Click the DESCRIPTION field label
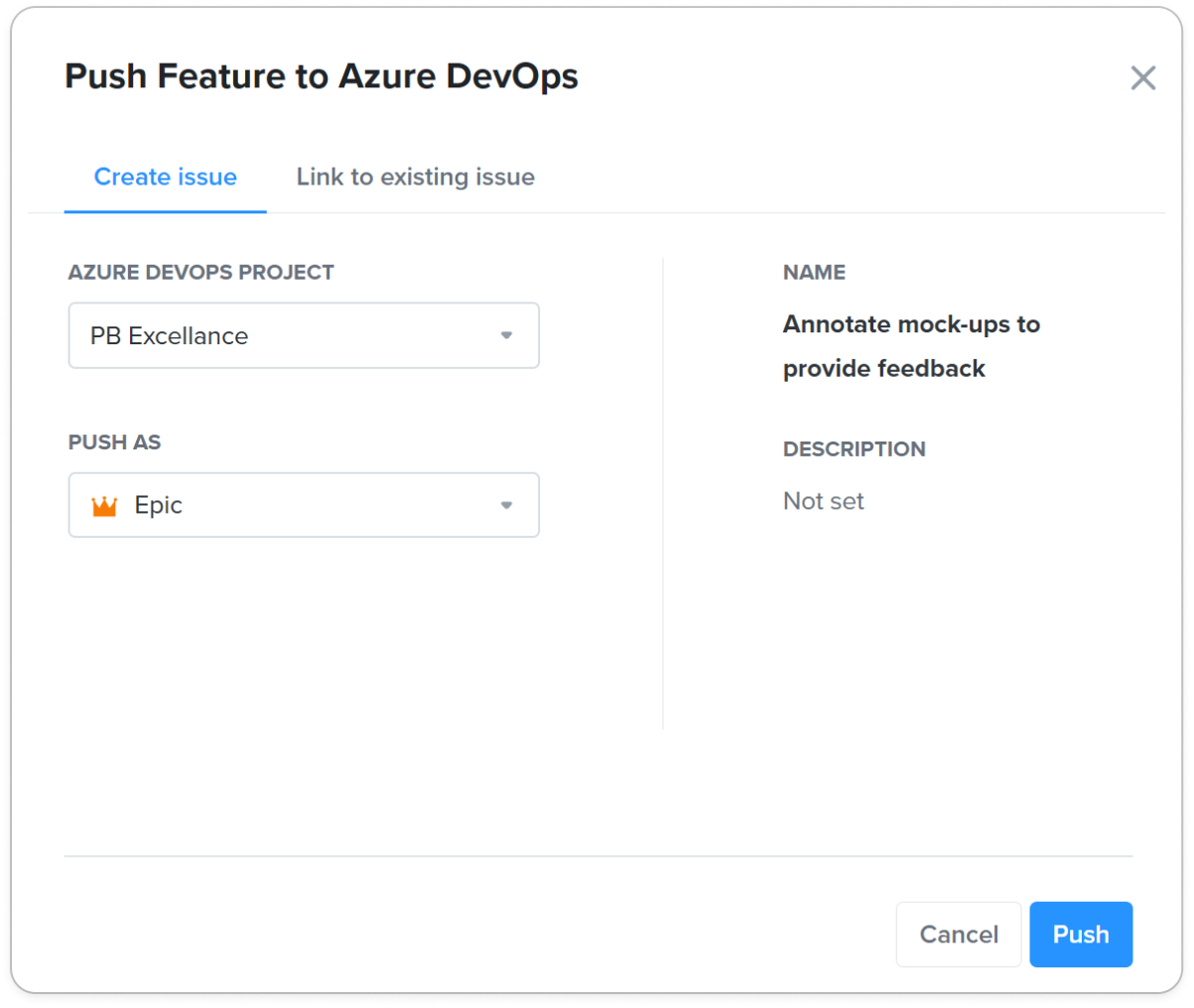Viewport: 1194px width, 1008px height. (x=855, y=448)
